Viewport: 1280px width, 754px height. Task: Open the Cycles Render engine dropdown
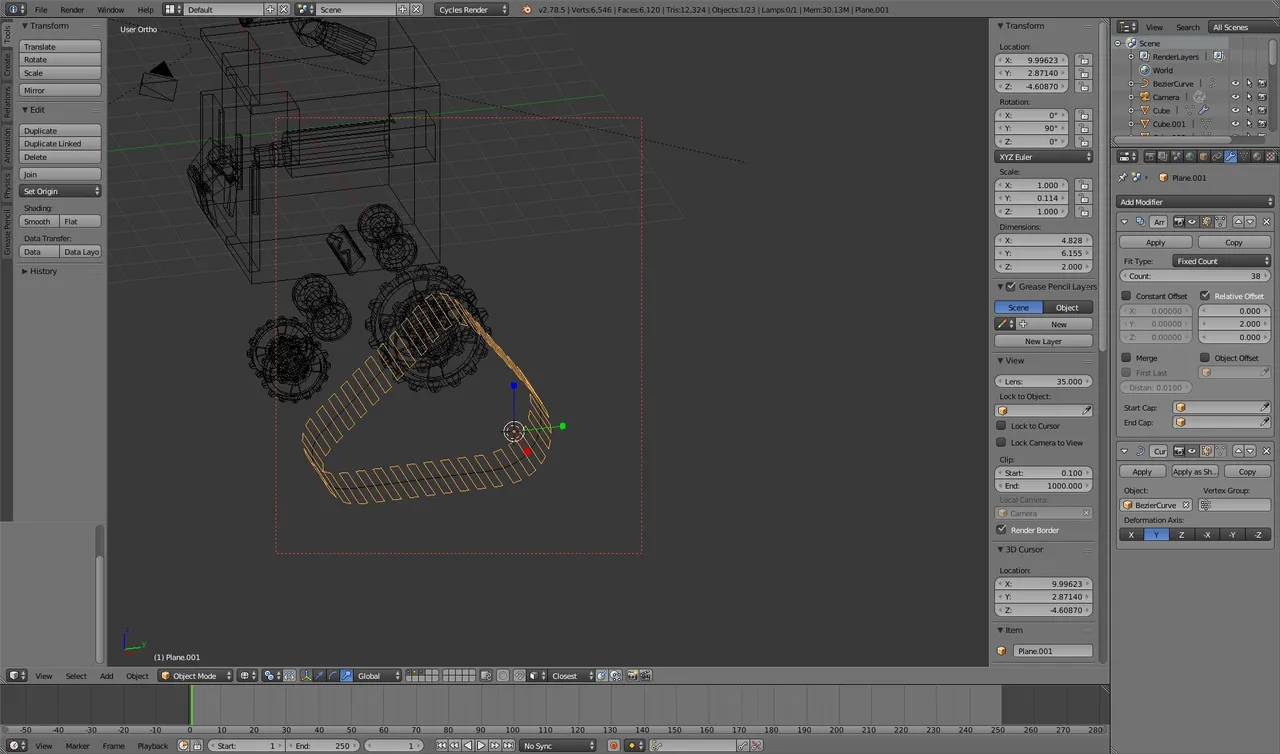[x=473, y=9]
